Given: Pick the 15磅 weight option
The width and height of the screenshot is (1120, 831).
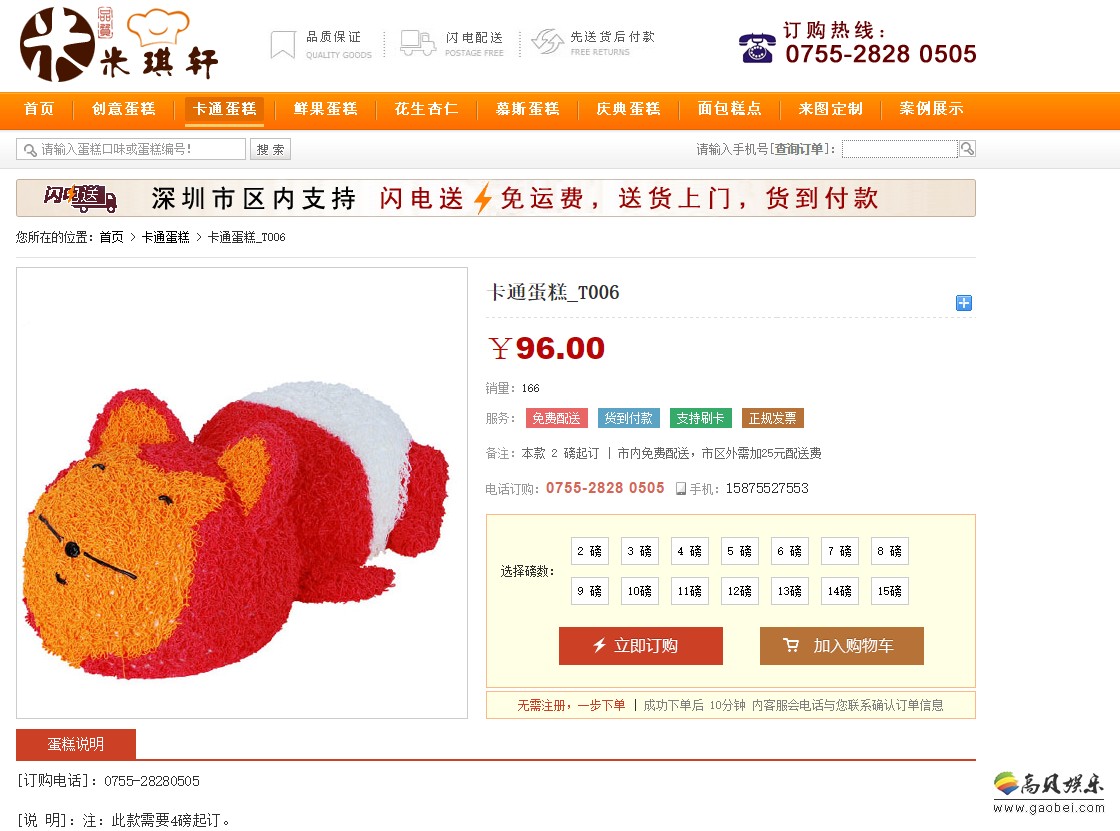Looking at the screenshot, I should click(889, 591).
